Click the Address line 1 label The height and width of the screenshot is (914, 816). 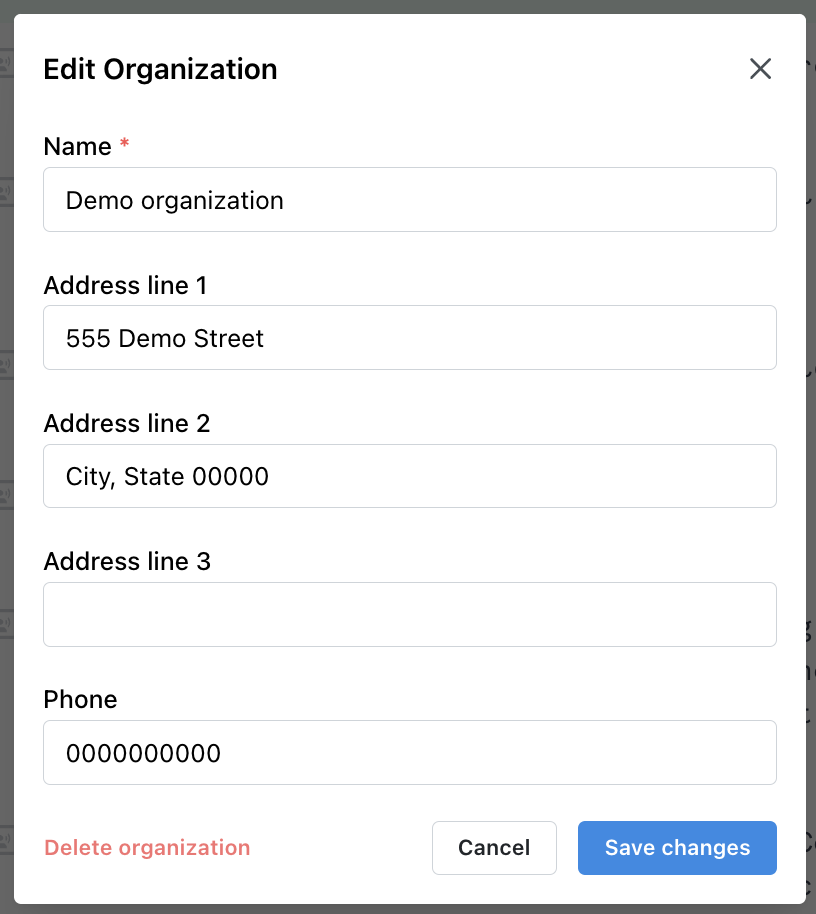(125, 285)
